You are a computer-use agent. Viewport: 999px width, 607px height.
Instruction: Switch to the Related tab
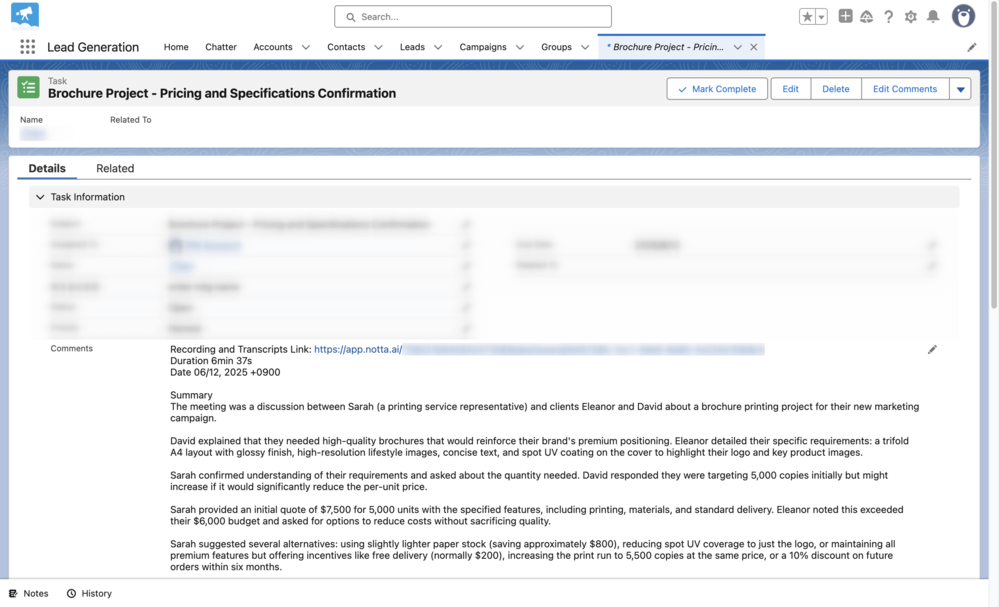[x=115, y=168]
